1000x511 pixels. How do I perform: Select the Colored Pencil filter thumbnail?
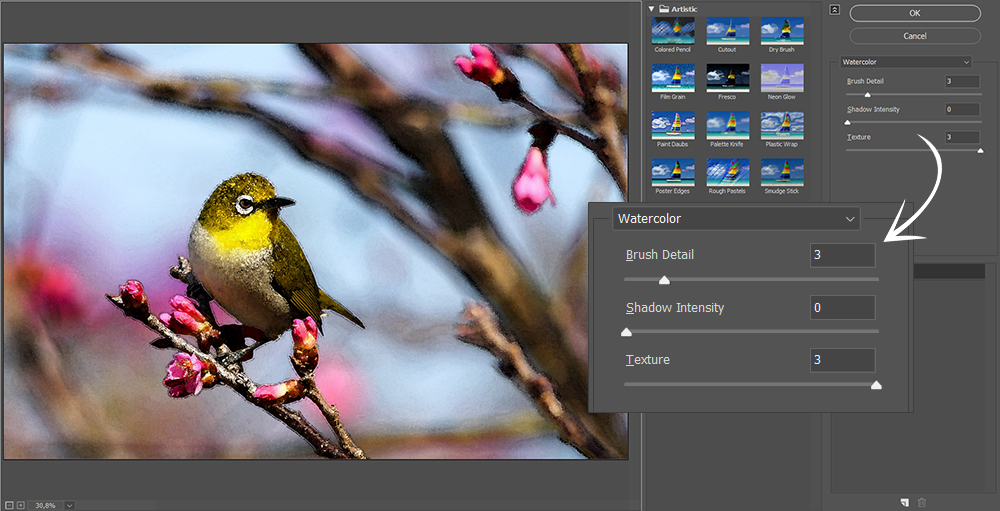(x=673, y=31)
